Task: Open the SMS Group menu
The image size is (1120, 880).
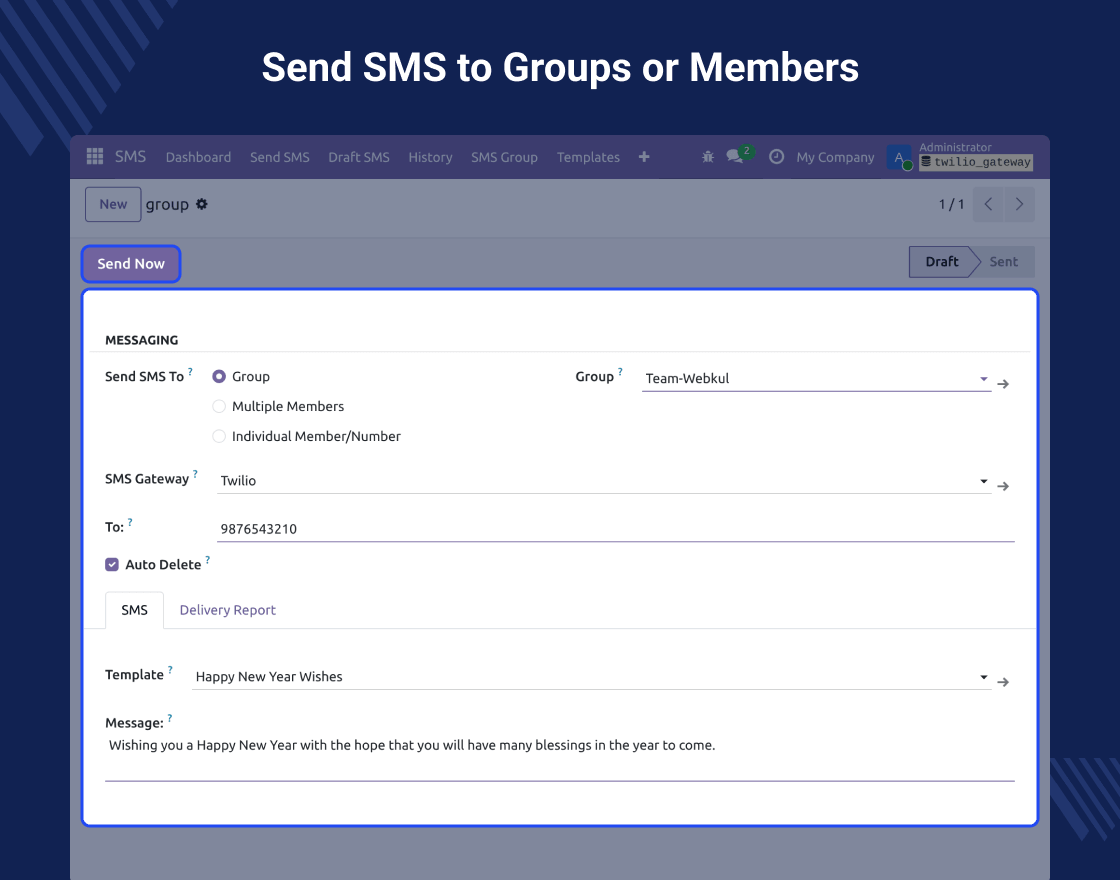Action: [x=504, y=157]
